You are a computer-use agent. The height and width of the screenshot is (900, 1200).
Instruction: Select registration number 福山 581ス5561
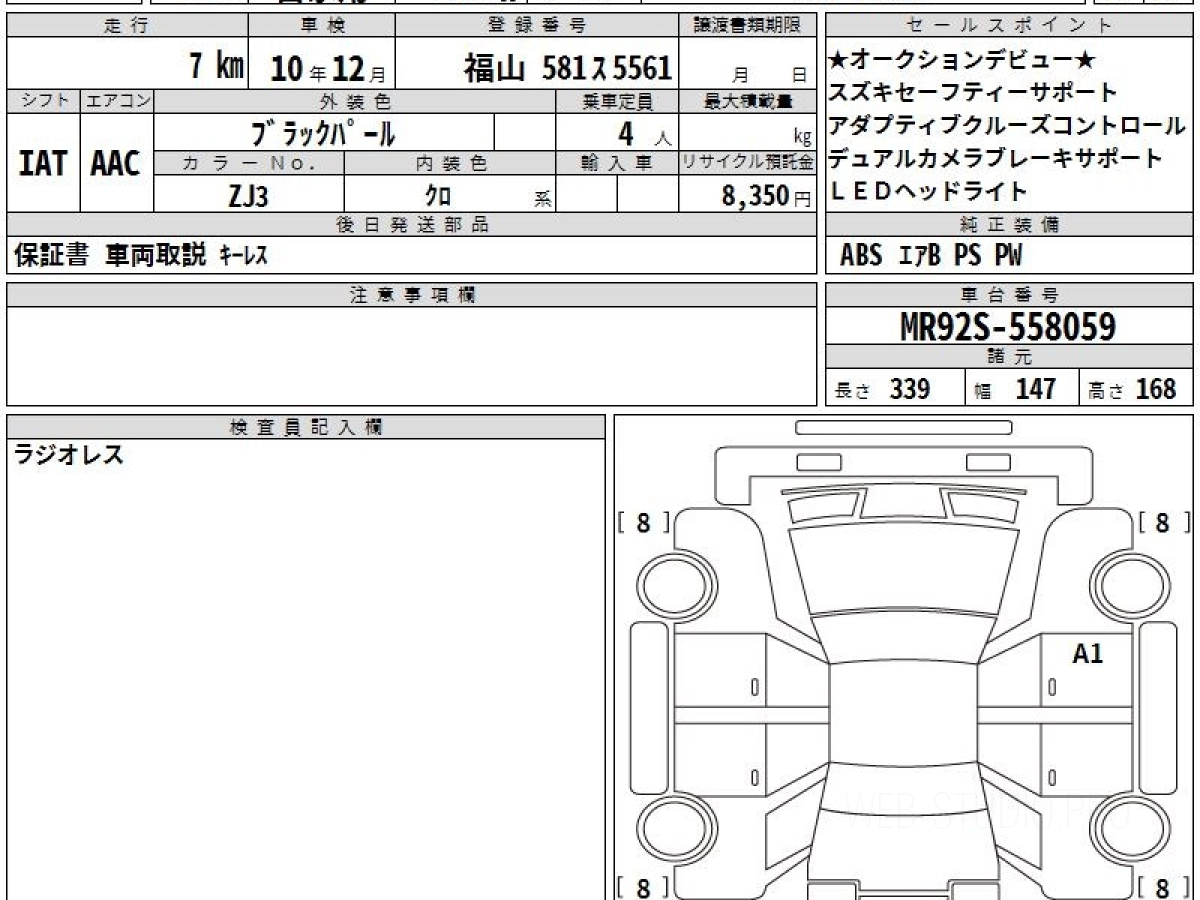pos(567,68)
